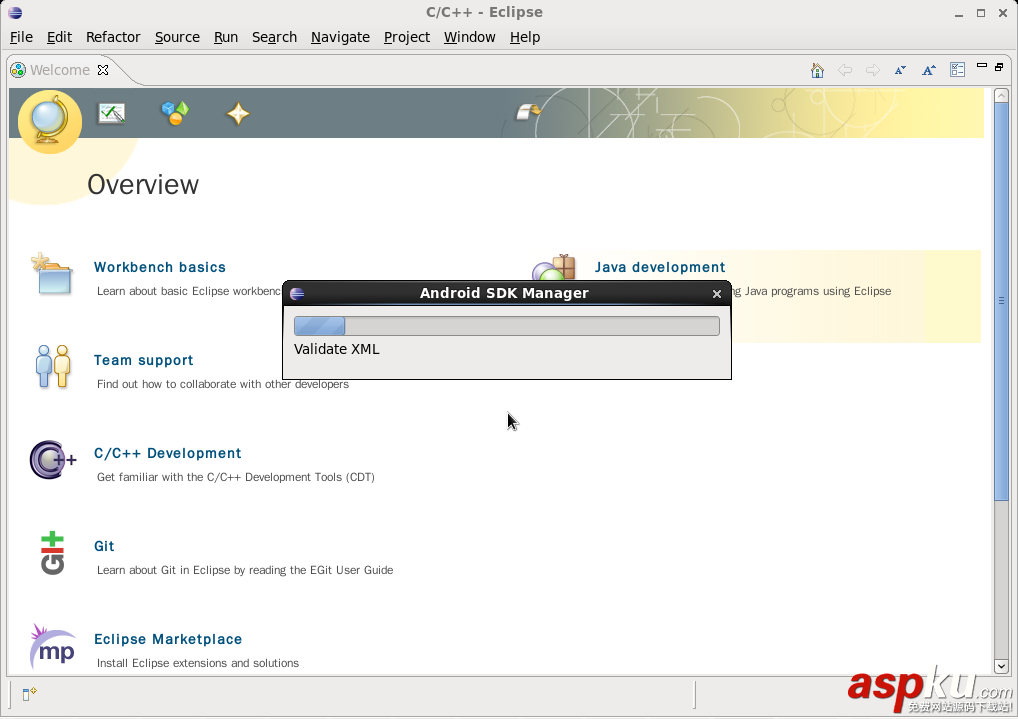Click the Home icon on the Welcome toolbar
The height and width of the screenshot is (719, 1018).
(816, 69)
